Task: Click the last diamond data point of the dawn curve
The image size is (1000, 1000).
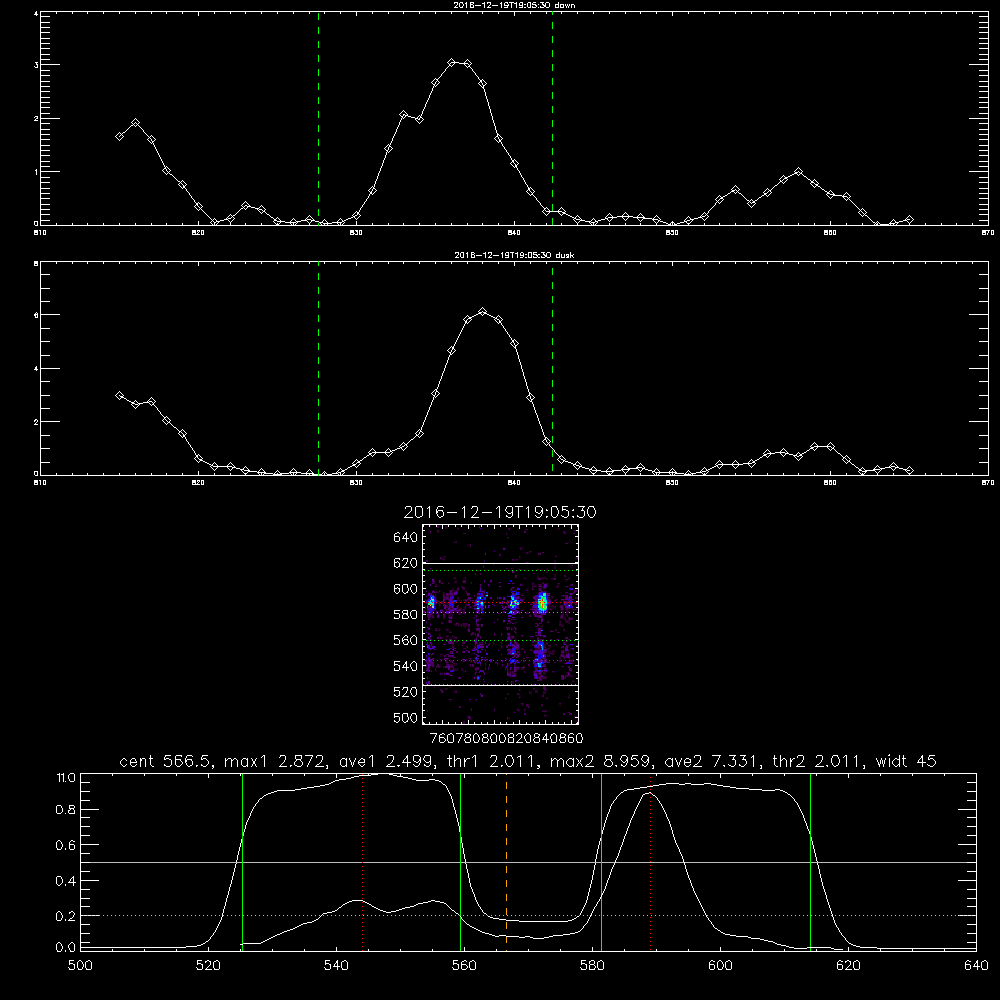Action: tap(909, 219)
